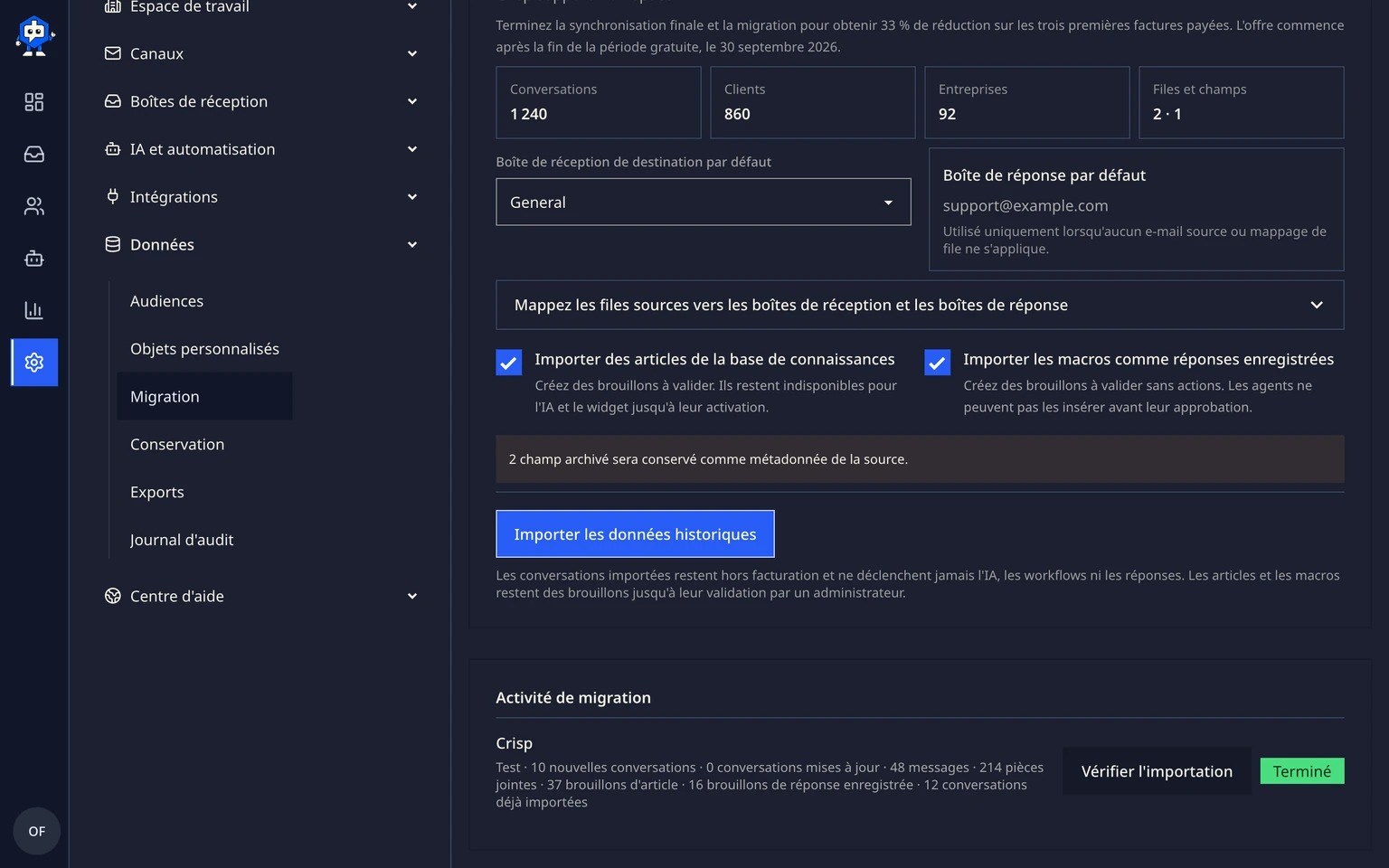Uncheck Importer des articles de la base
Viewport: 1389px width, 868px height.
509,363
